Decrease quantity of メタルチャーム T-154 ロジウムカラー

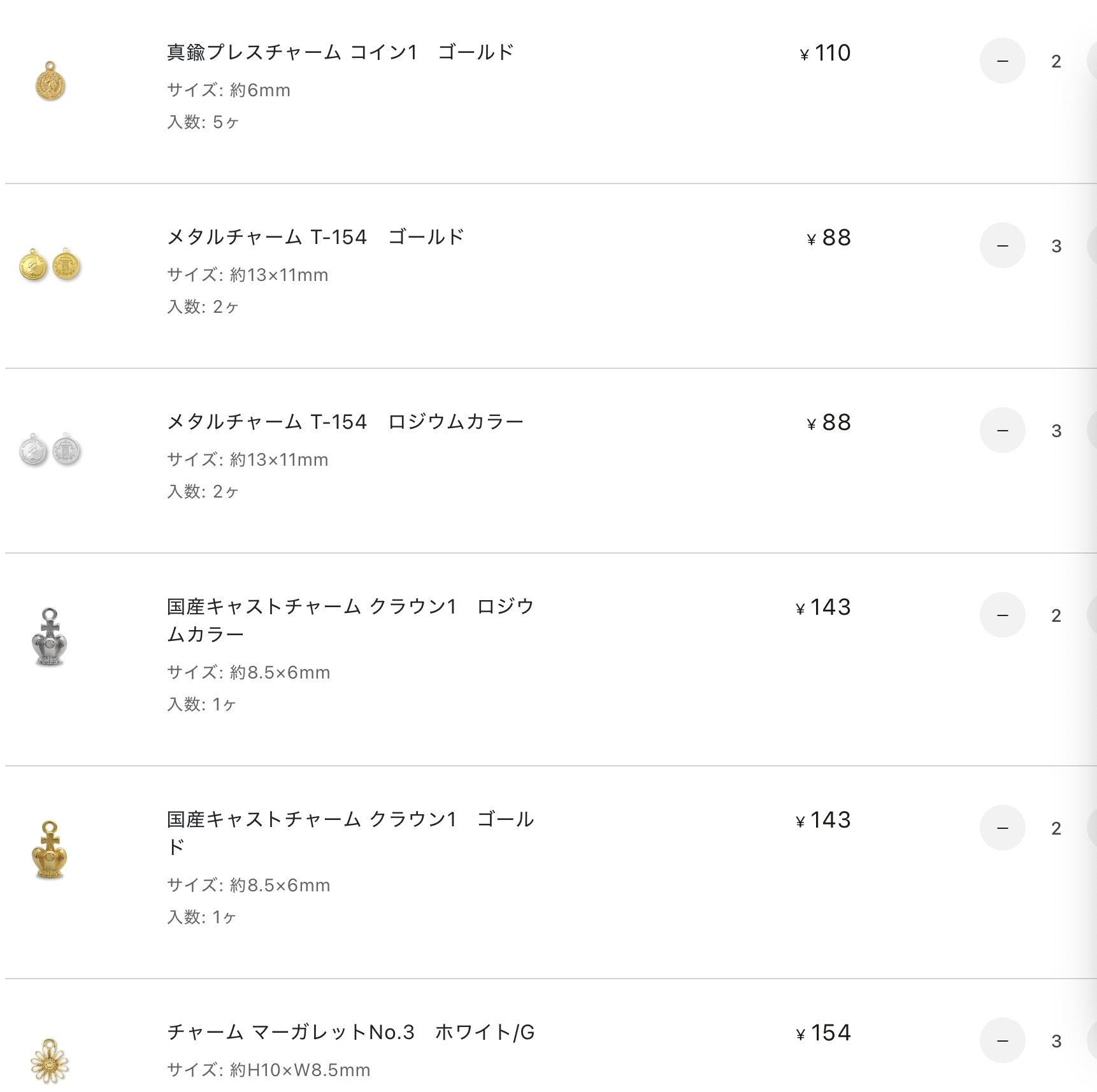(x=1002, y=431)
